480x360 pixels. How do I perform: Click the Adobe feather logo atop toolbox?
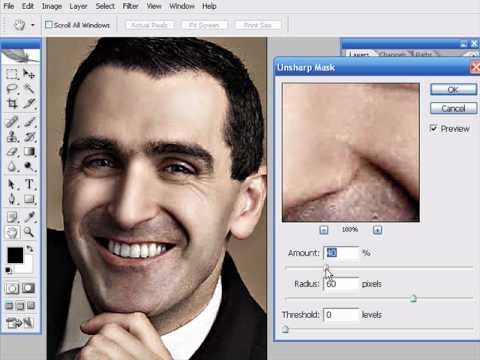pyautogui.click(x=21, y=56)
